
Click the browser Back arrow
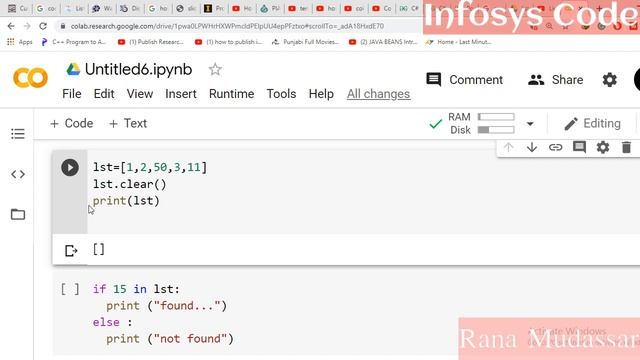click(x=11, y=26)
